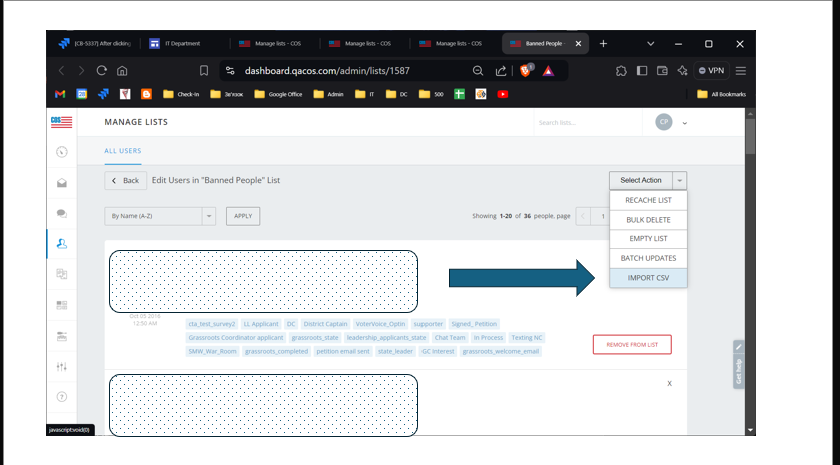
Task: Click the Remove From List button
Action: [631, 344]
